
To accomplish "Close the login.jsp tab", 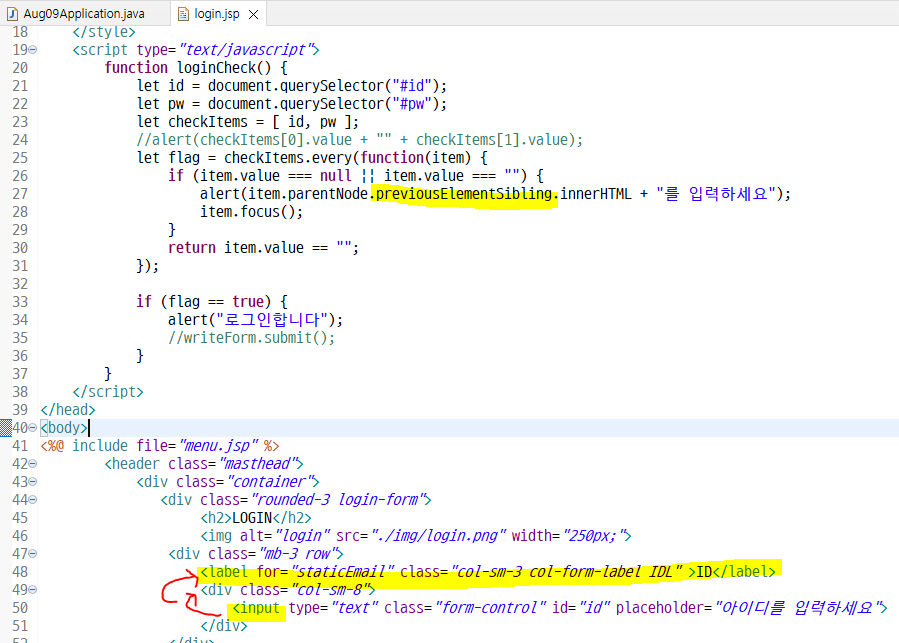I will (253, 14).
